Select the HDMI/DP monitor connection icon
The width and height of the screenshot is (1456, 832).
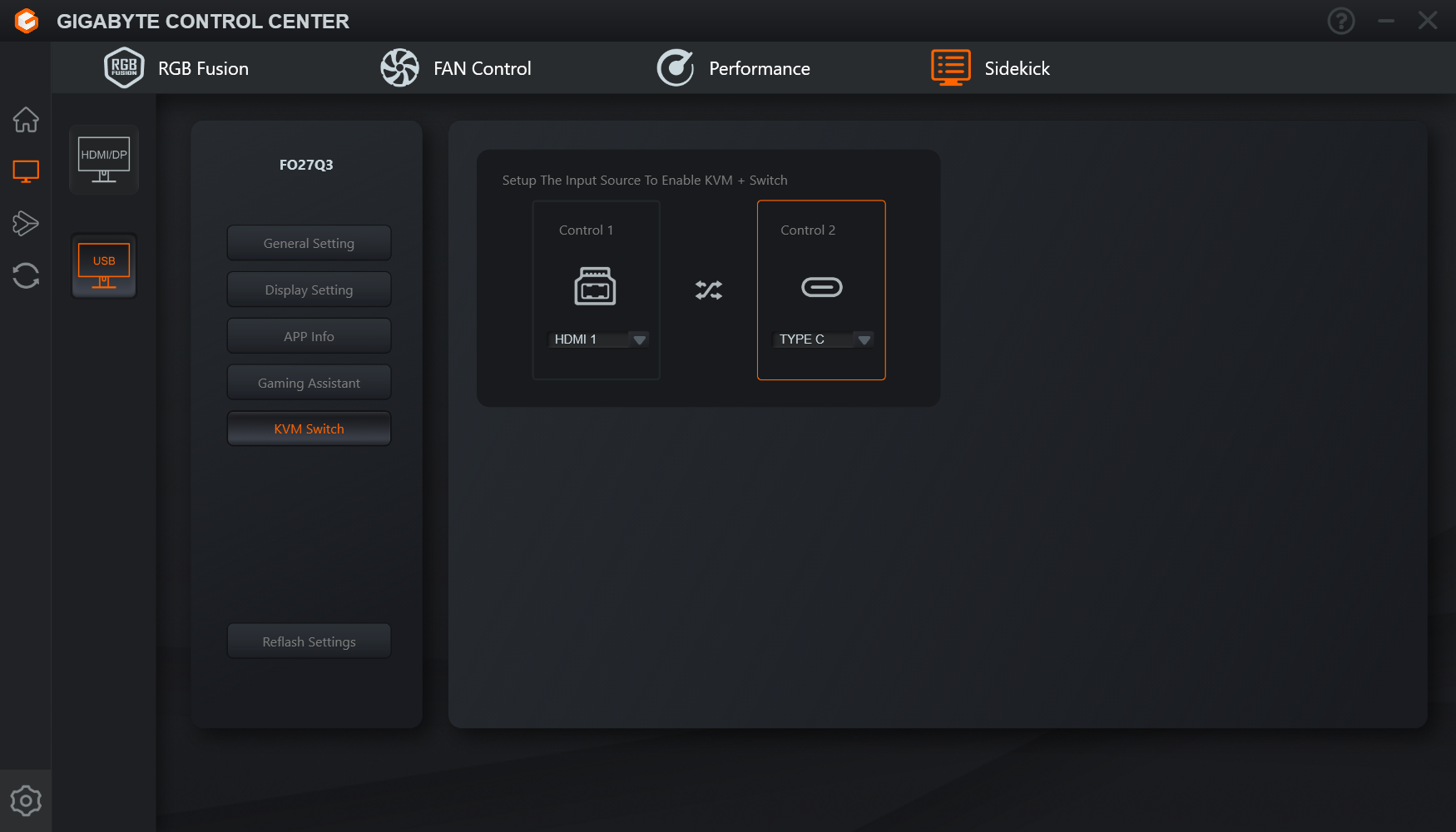[x=104, y=160]
